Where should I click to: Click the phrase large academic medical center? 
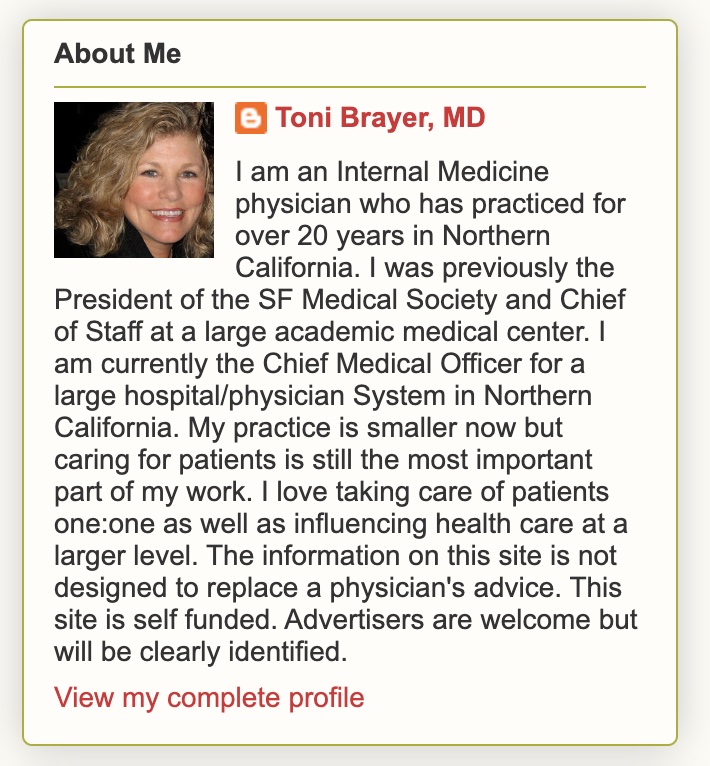pyautogui.click(x=396, y=332)
